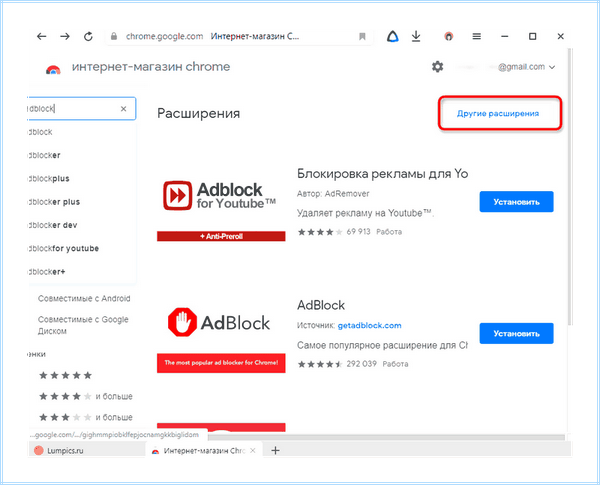Viewport: 600px width, 485px height.
Task: Go forward with the forward arrow
Action: coord(65,36)
